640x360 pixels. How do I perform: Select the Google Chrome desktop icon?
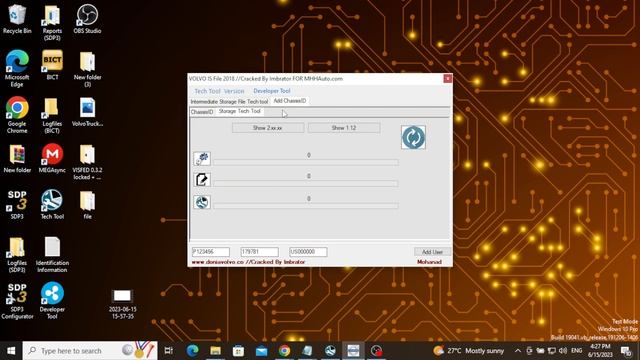[17, 115]
